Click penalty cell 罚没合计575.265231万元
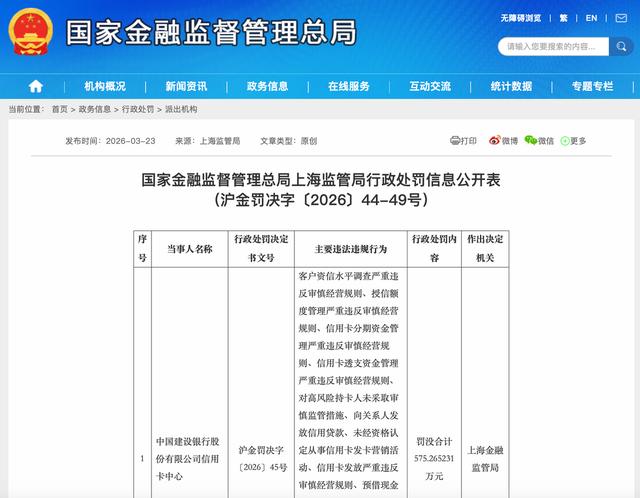Screen dimensions: 640x498 [434, 459]
